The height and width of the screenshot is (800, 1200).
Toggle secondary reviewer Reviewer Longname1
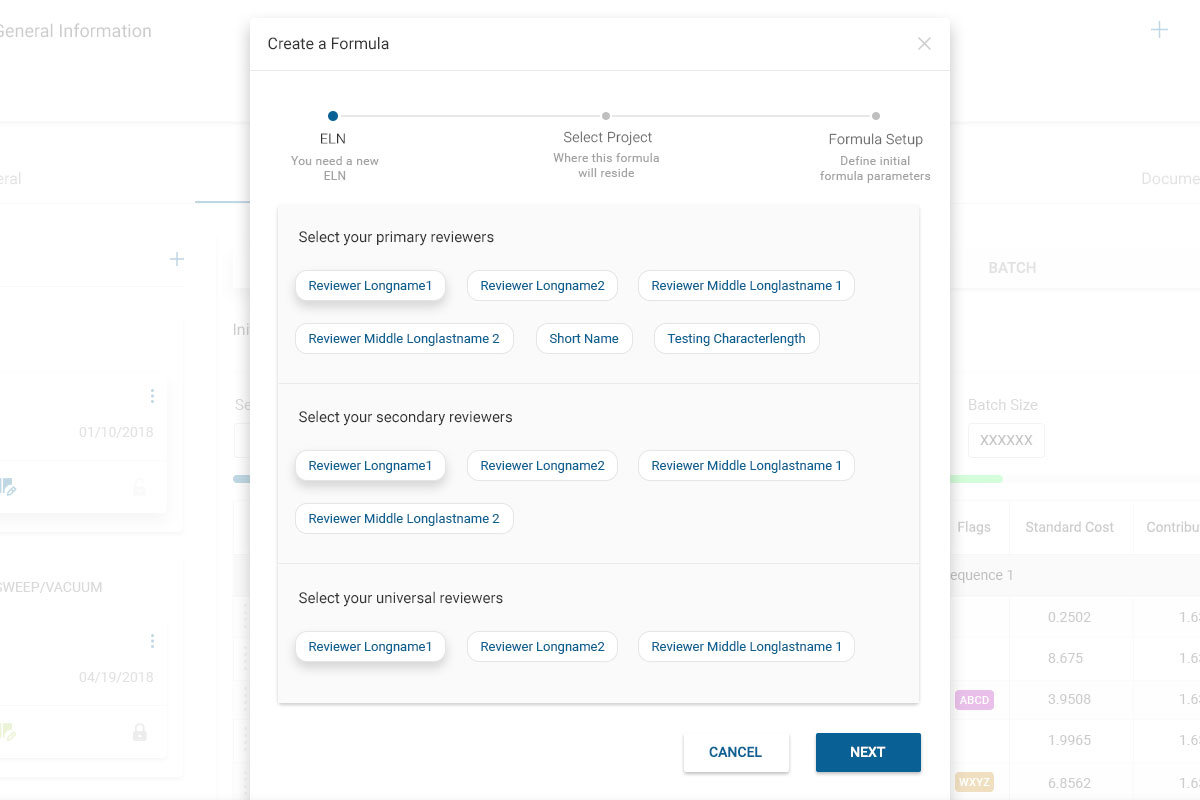[x=370, y=466]
